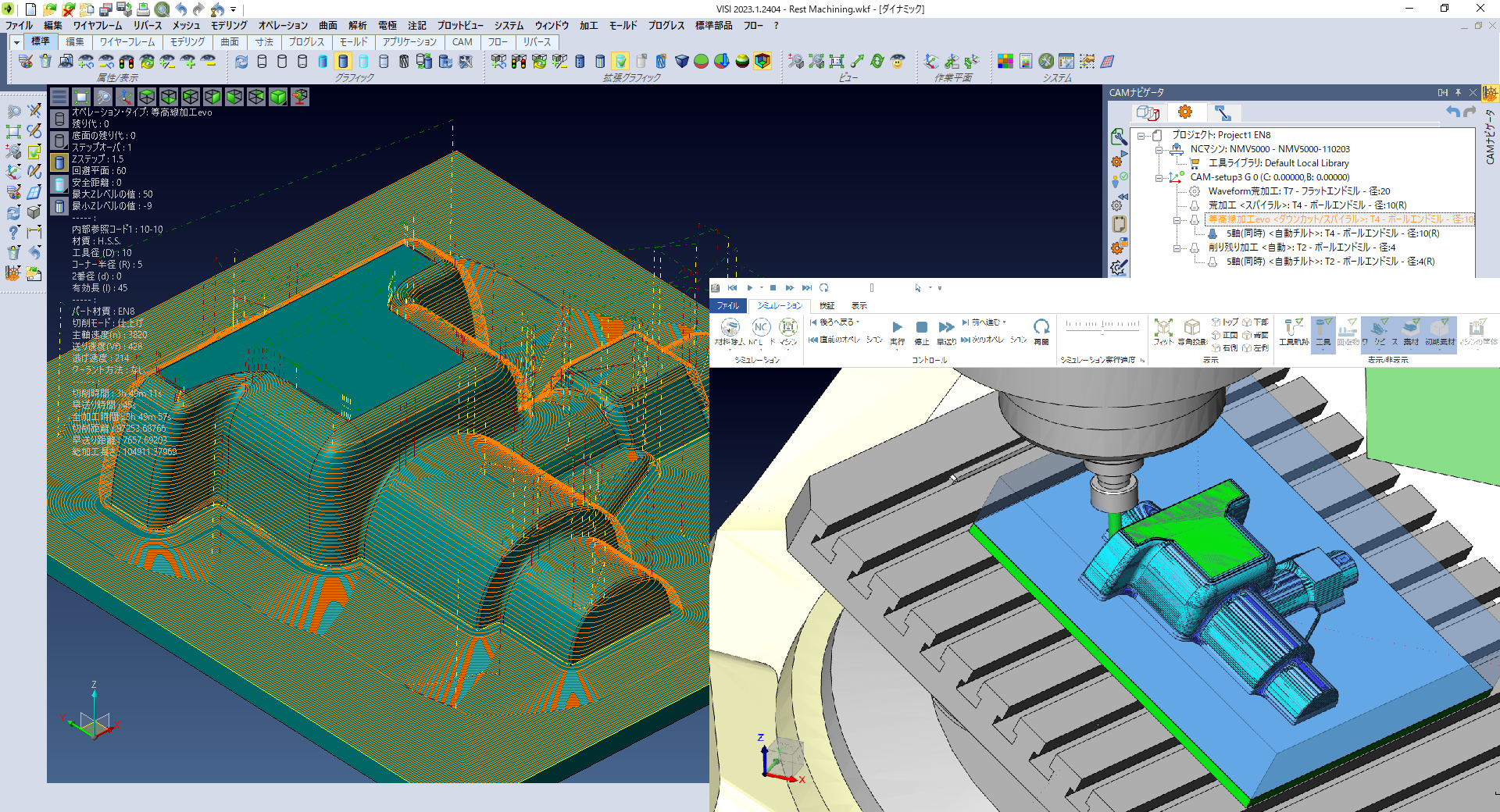
Task: Select 工具ライブラリ: Default Local Library
Action: point(1278,163)
